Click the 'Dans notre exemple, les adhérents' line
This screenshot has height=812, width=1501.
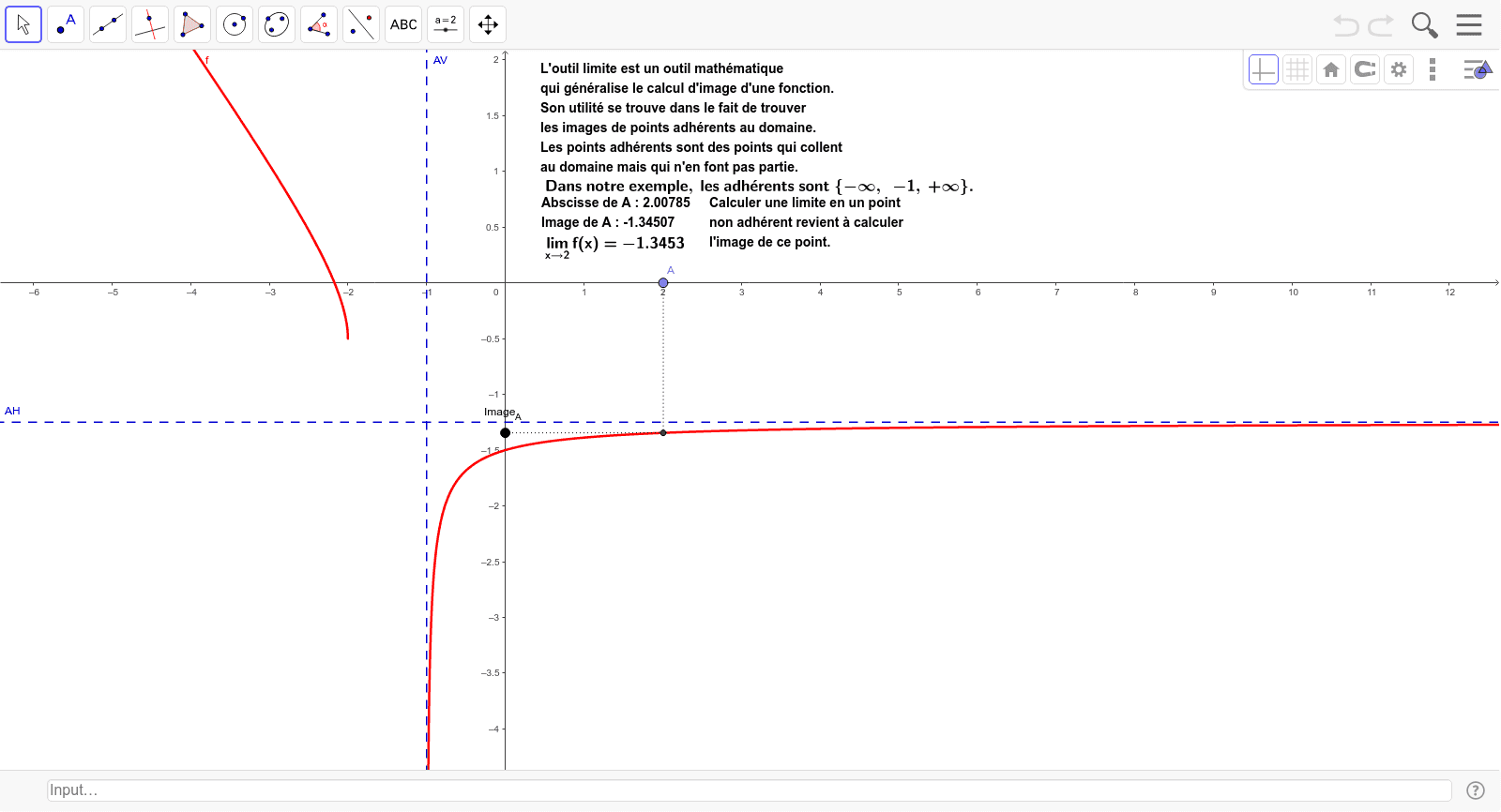[759, 187]
